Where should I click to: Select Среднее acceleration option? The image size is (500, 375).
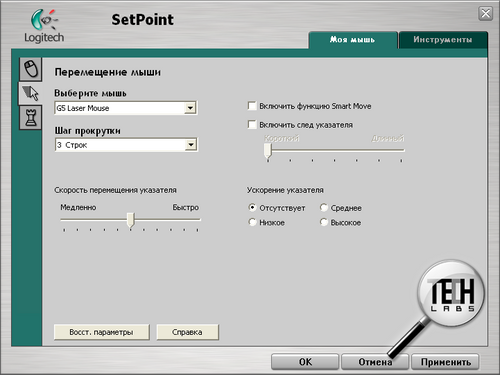pyautogui.click(x=324, y=208)
